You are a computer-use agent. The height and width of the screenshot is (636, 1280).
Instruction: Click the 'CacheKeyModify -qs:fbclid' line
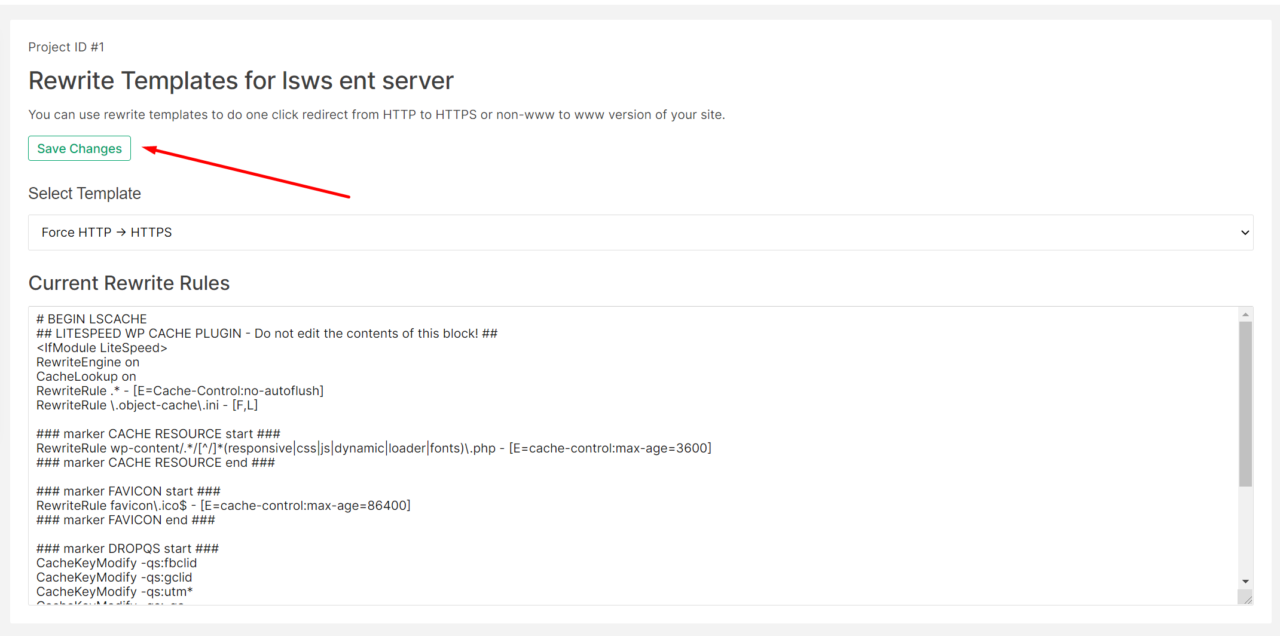pyautogui.click(x=116, y=562)
